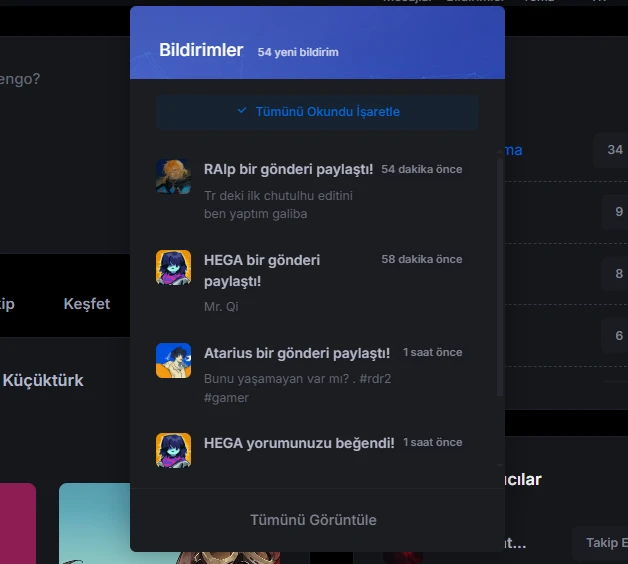Open the HEGA yorumunuzu beğendi notification
Viewport: 628px width, 564px height.
click(299, 443)
